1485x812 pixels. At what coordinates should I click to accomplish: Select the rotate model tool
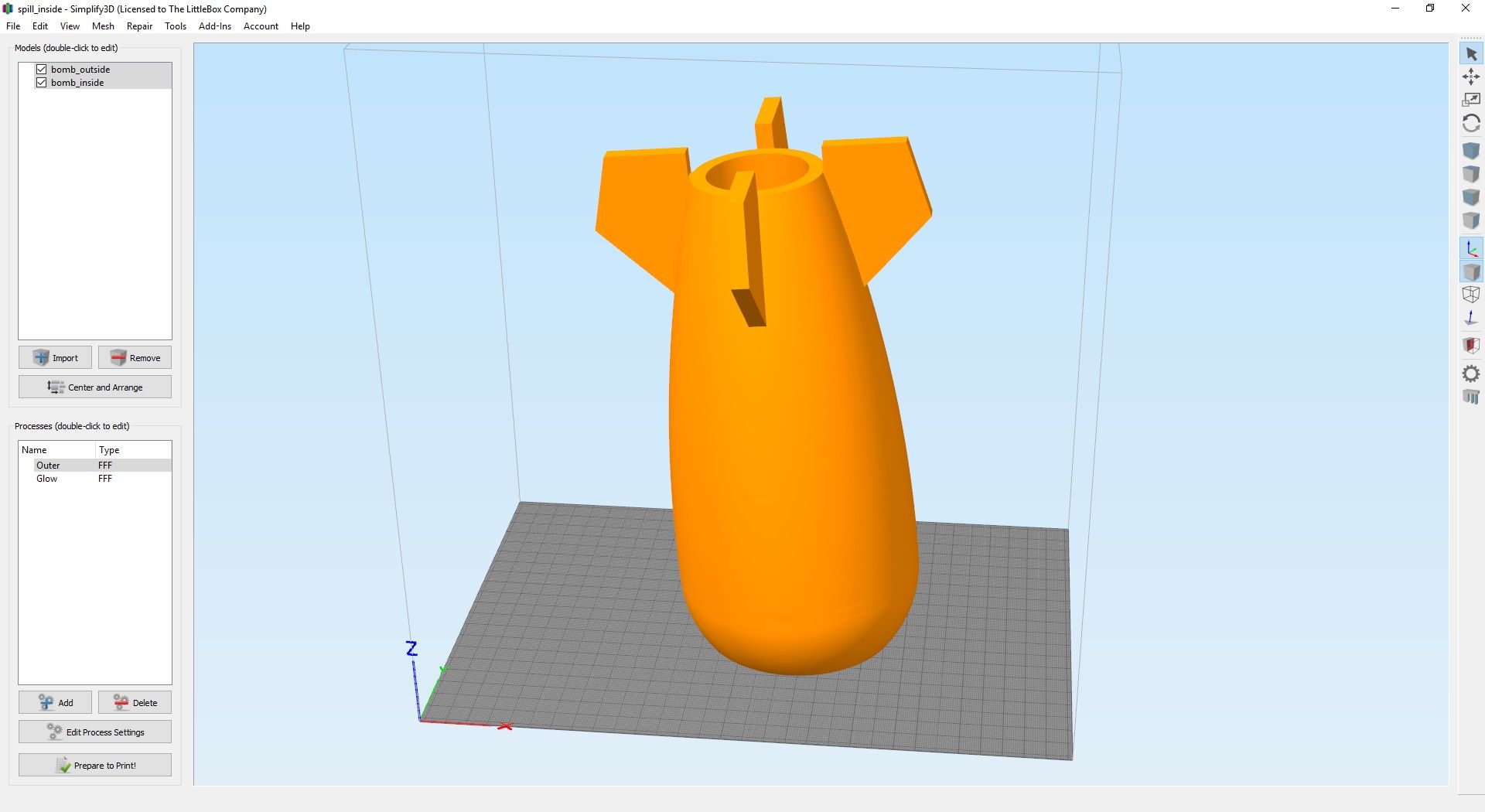coord(1471,123)
